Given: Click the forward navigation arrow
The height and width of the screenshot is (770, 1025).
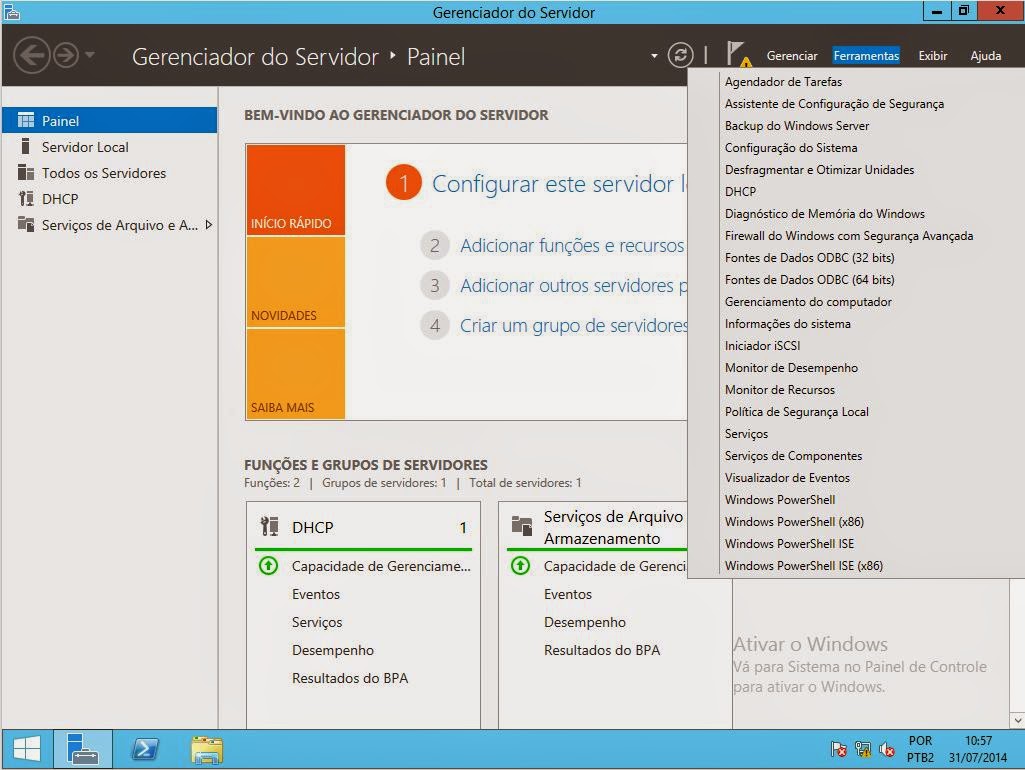Looking at the screenshot, I should point(65,56).
